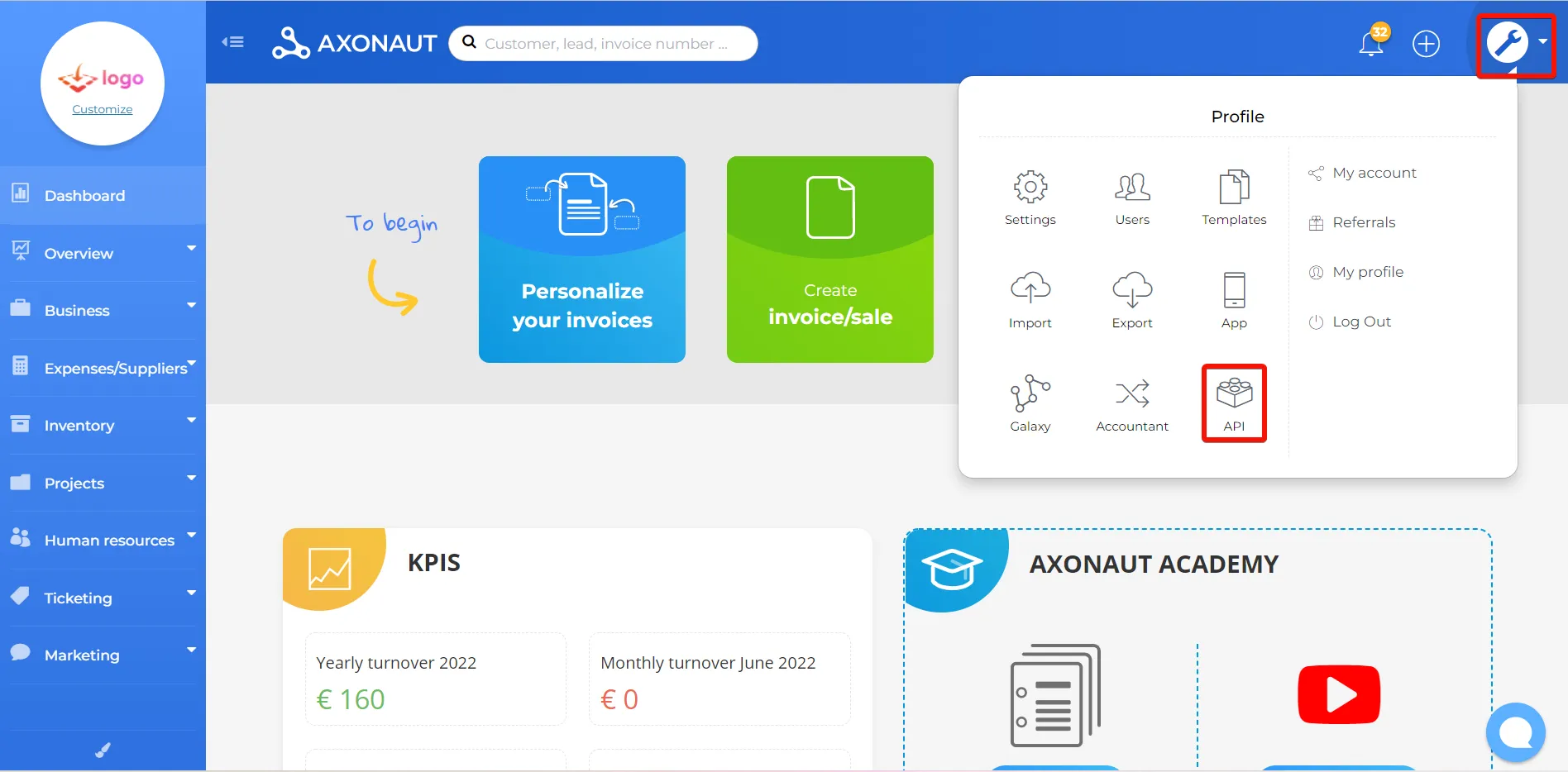Expand the Marketing sidebar menu
The height and width of the screenshot is (772, 1568).
pyautogui.click(x=103, y=655)
